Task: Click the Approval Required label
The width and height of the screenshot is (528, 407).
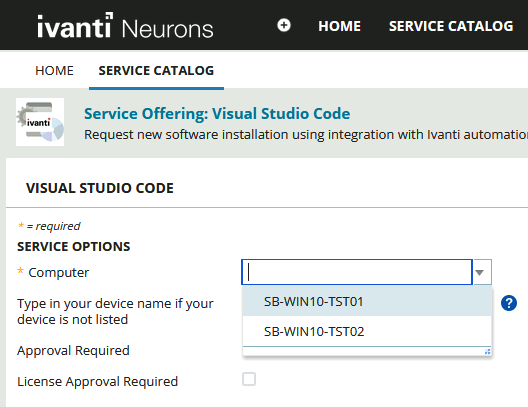Action: (73, 350)
